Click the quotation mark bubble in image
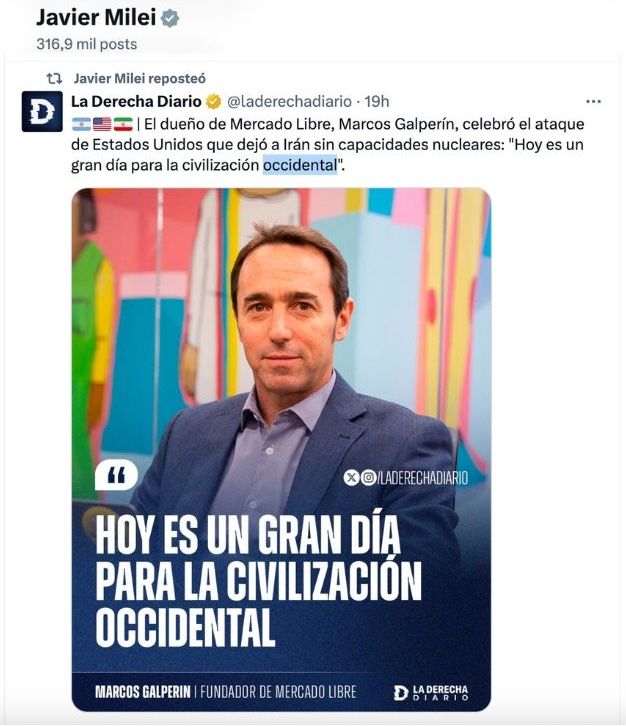 (116, 475)
